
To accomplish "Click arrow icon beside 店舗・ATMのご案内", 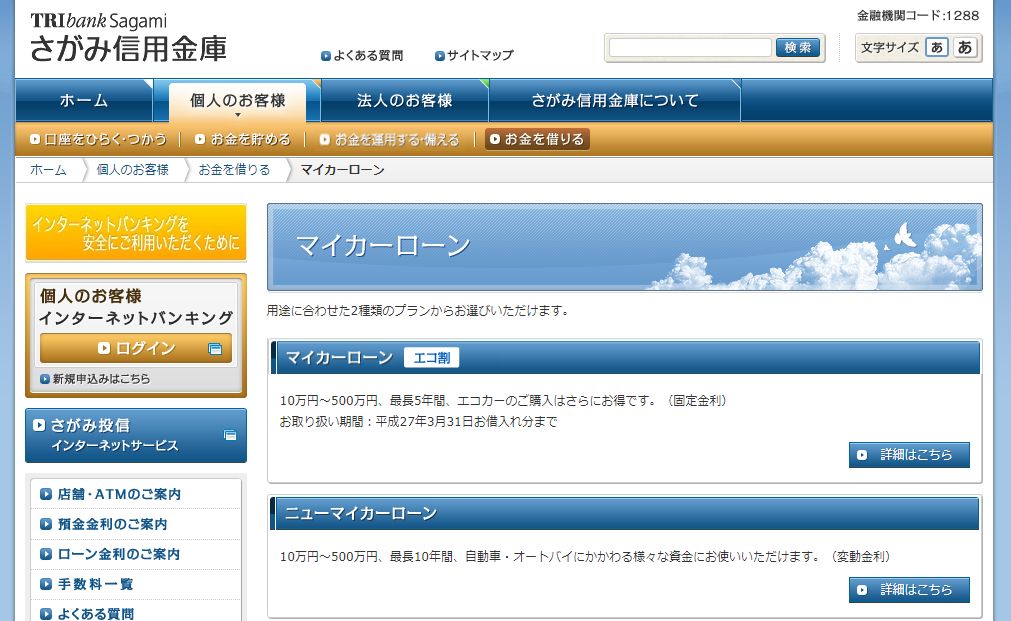I will (46, 495).
